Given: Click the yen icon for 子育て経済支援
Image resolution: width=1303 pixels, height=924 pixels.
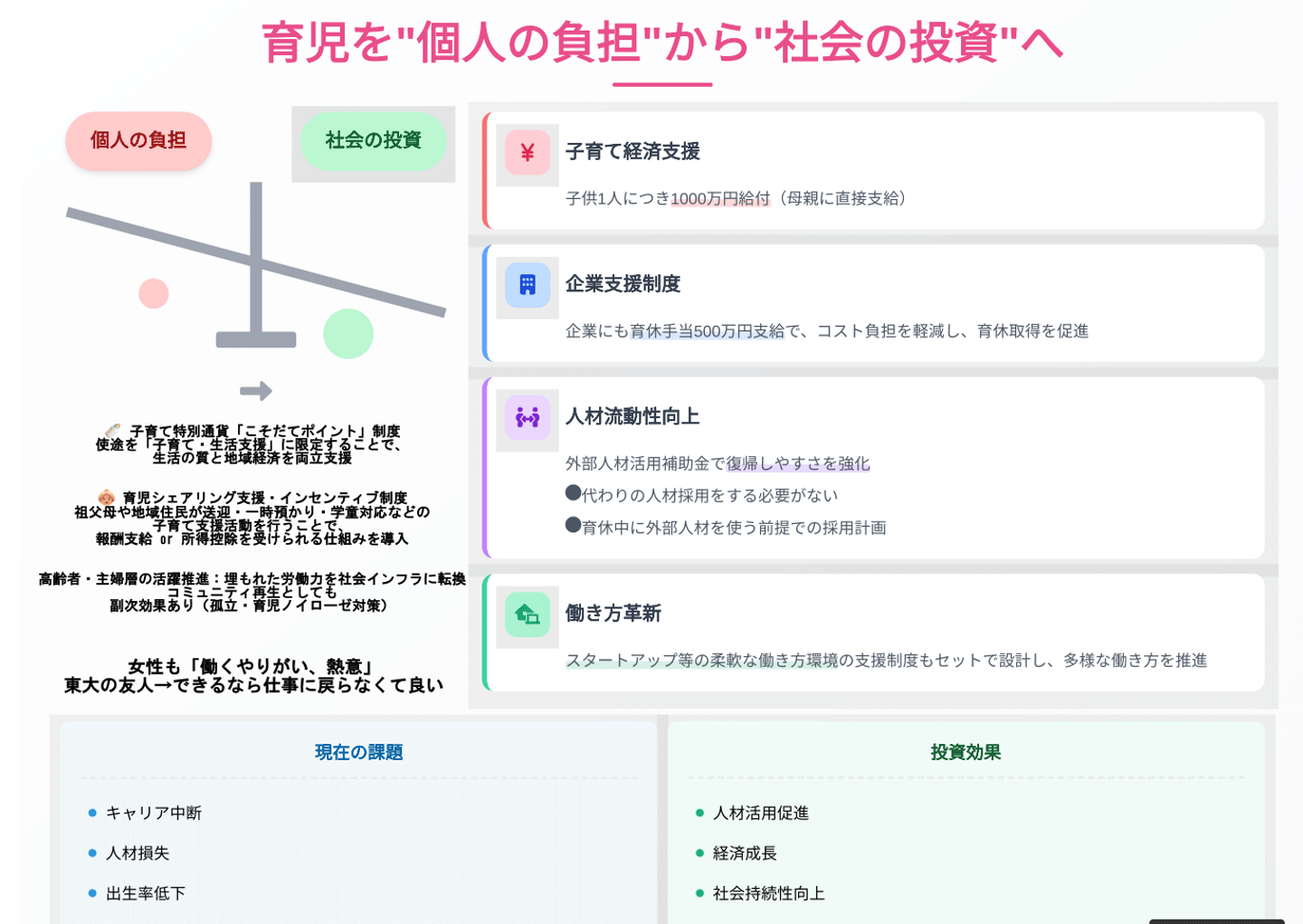Looking at the screenshot, I should (528, 153).
